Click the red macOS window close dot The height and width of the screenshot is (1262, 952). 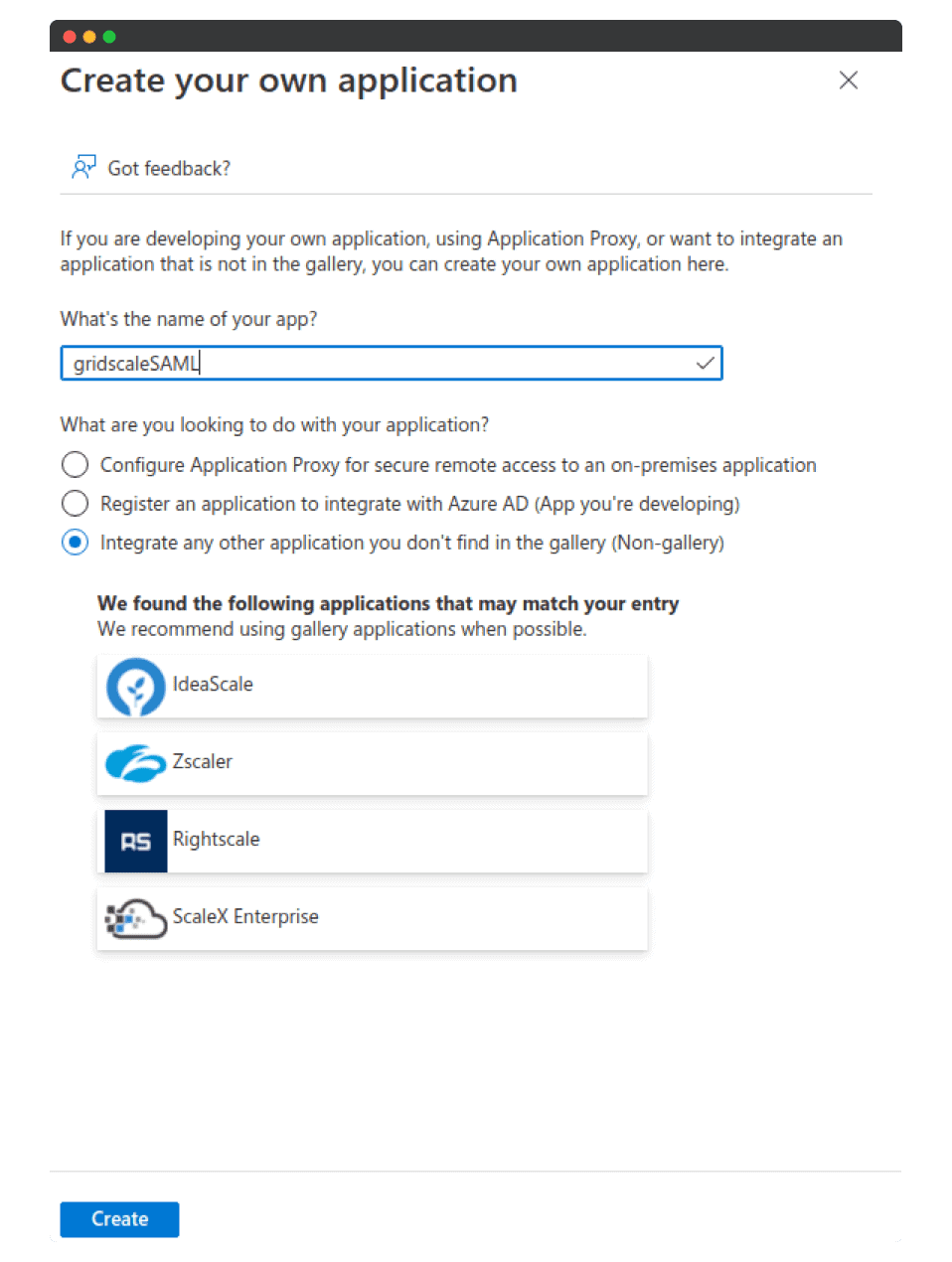(x=70, y=37)
